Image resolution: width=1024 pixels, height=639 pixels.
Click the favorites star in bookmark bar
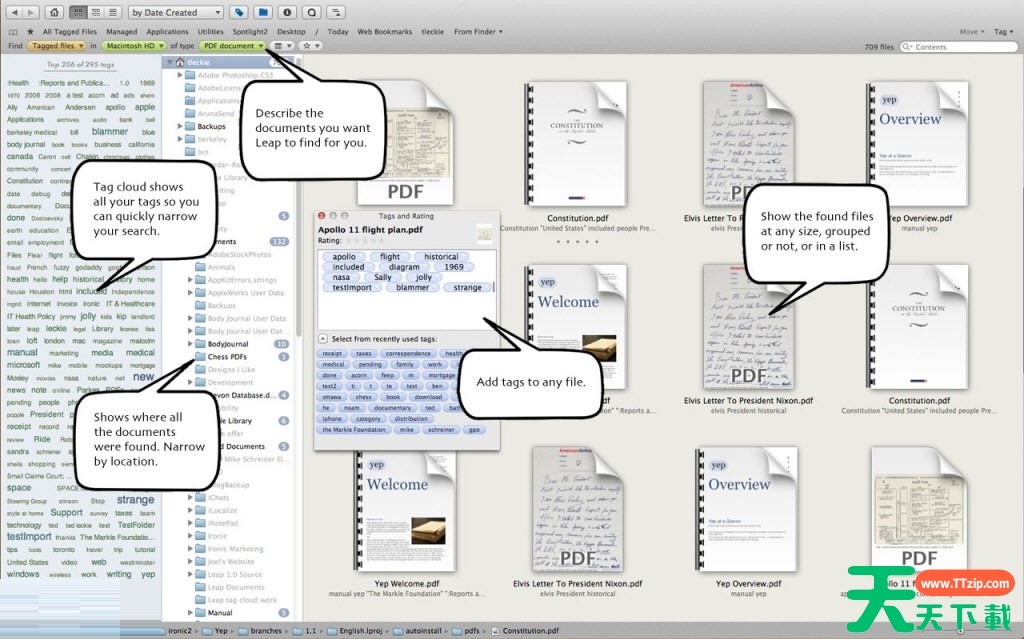click(30, 31)
